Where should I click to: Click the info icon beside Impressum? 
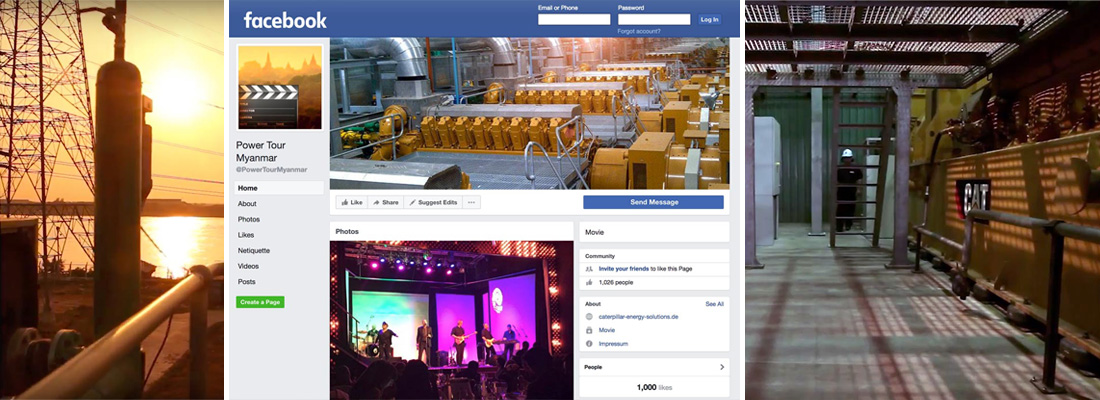tap(589, 344)
